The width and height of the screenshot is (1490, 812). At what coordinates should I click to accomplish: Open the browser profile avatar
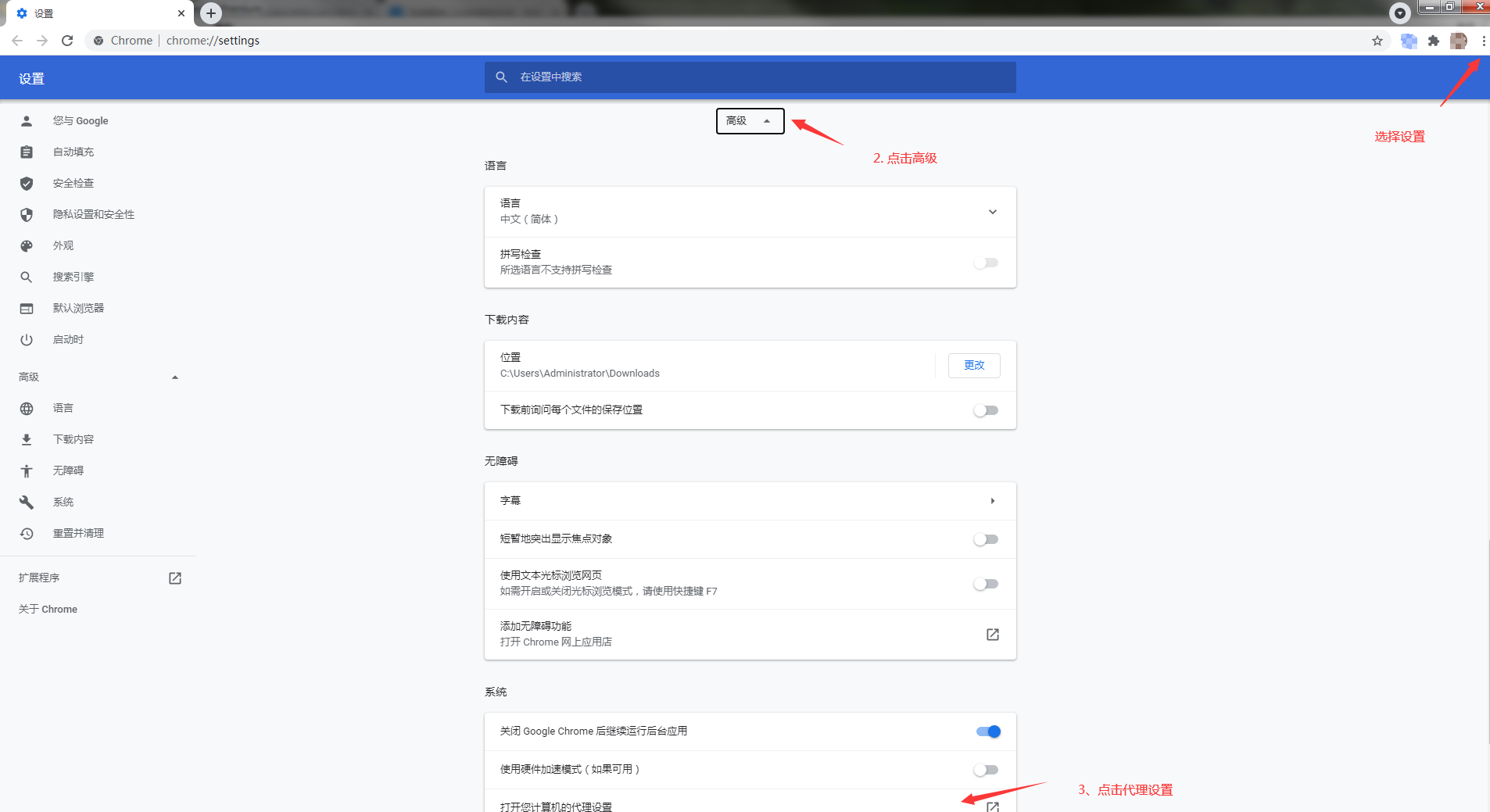[x=1459, y=40]
